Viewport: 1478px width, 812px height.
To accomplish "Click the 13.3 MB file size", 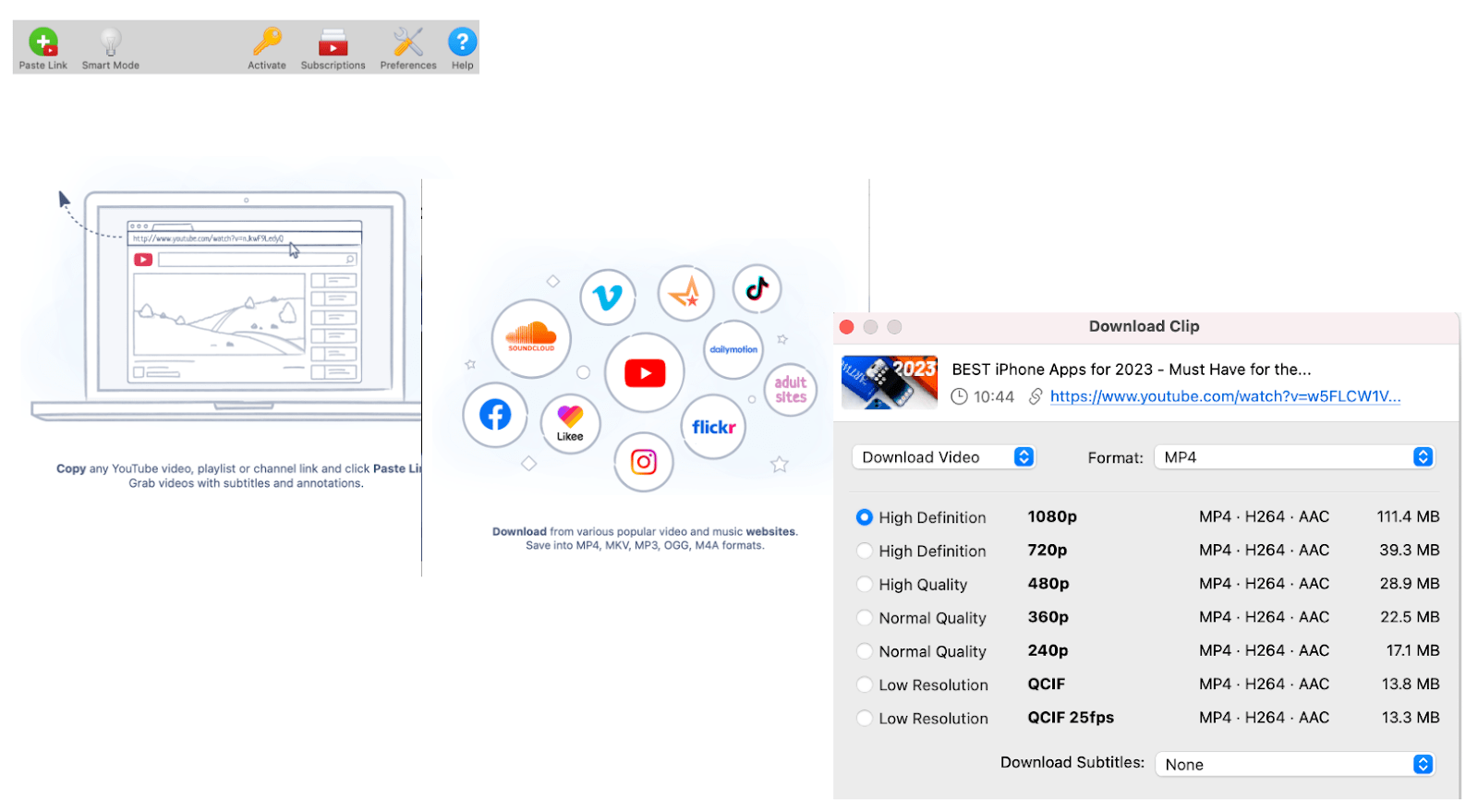I will click(x=1411, y=718).
